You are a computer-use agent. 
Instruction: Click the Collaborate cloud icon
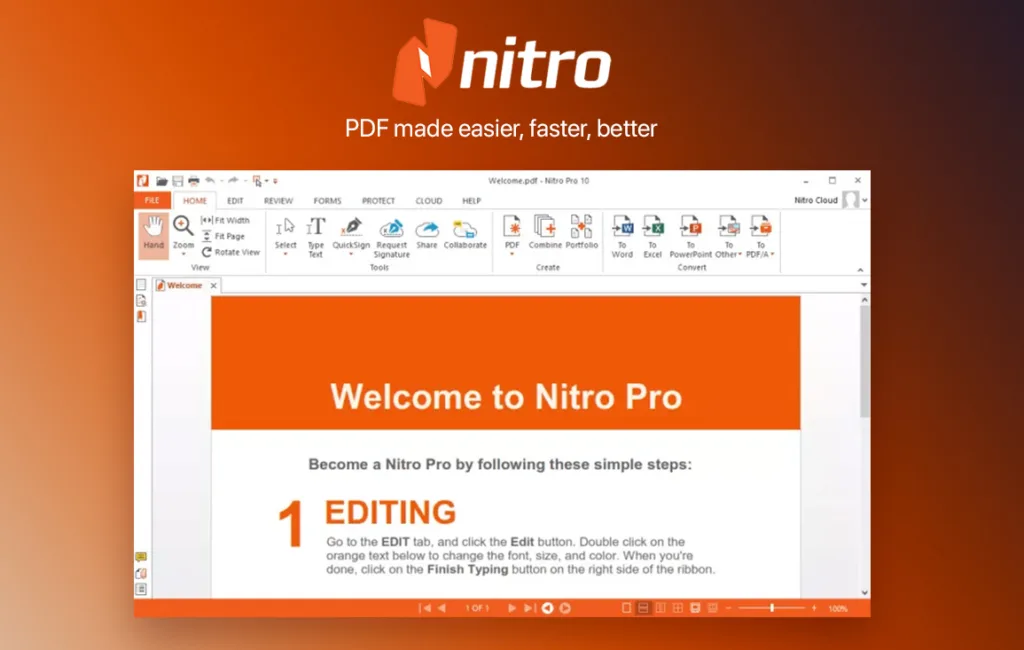(464, 228)
